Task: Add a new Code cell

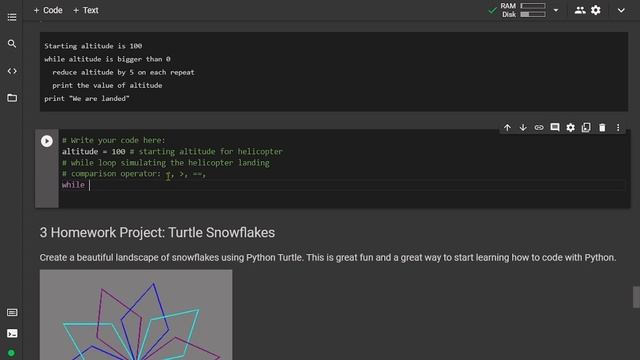Action: (x=48, y=10)
